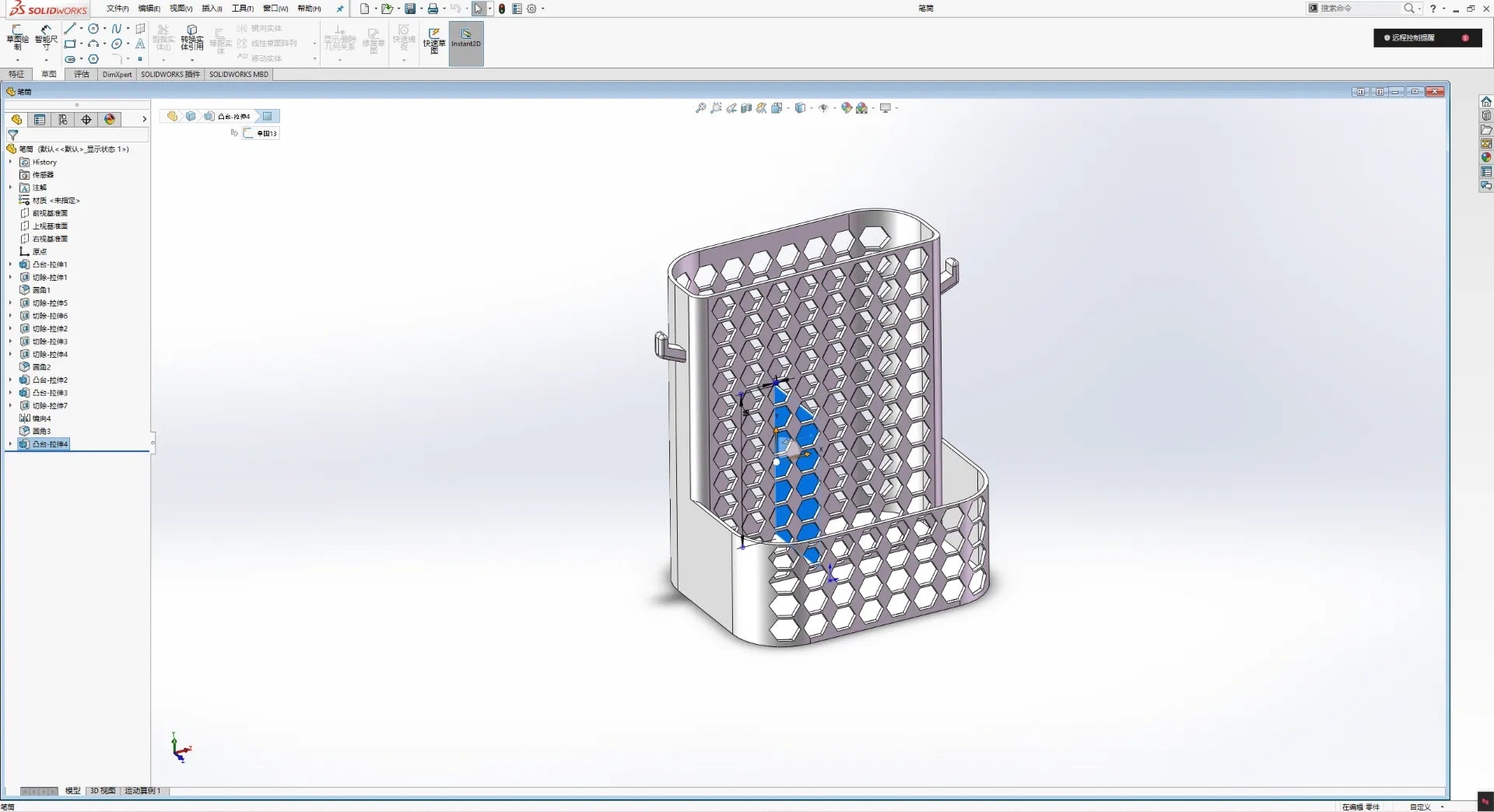Image resolution: width=1494 pixels, height=812 pixels.
Task: Click the Convert Entities (转换实体引用) icon
Action: pos(192,38)
